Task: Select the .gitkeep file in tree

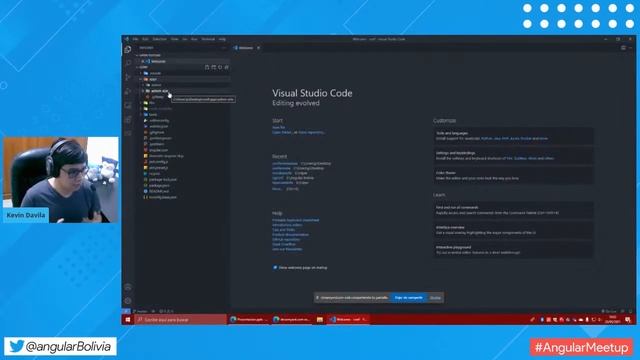Action: click(x=157, y=97)
